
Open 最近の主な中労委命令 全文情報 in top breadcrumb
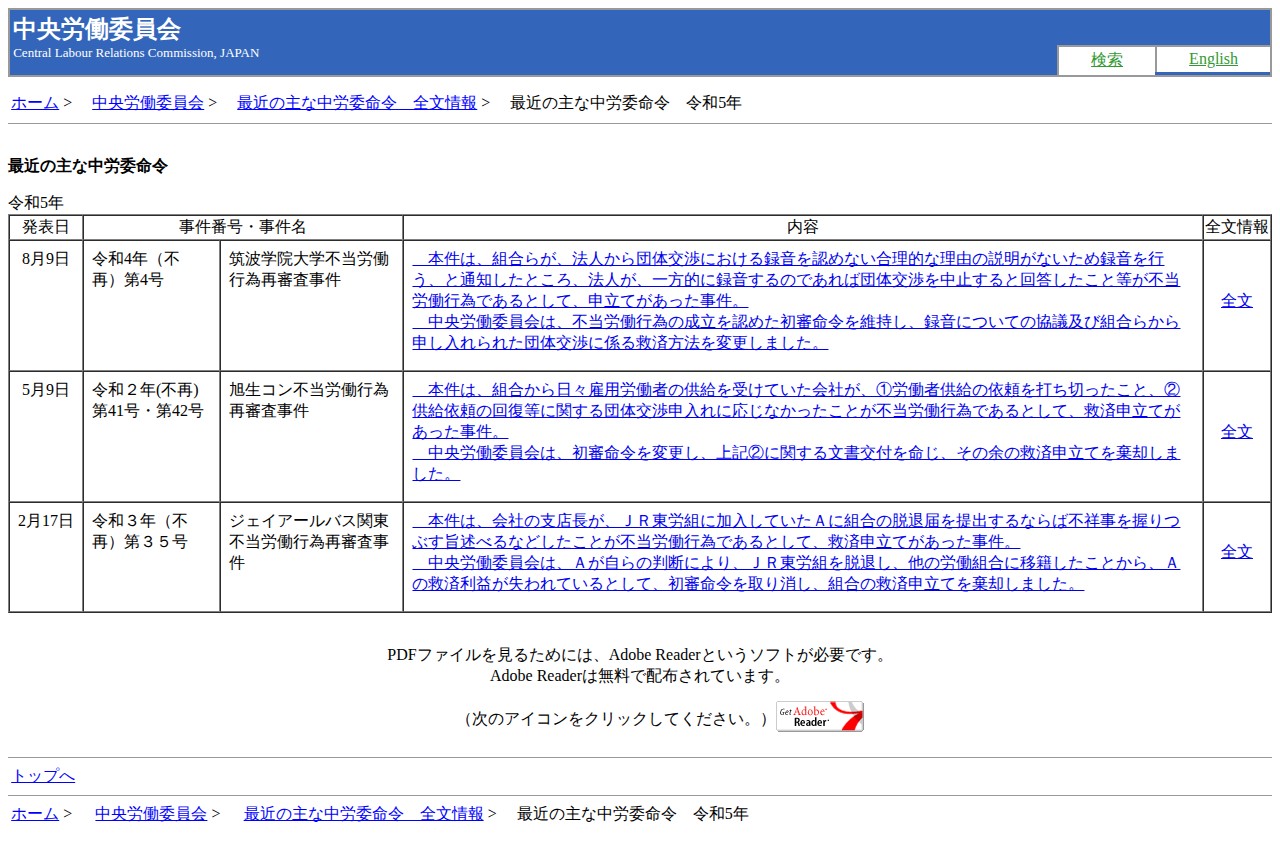[x=357, y=102]
